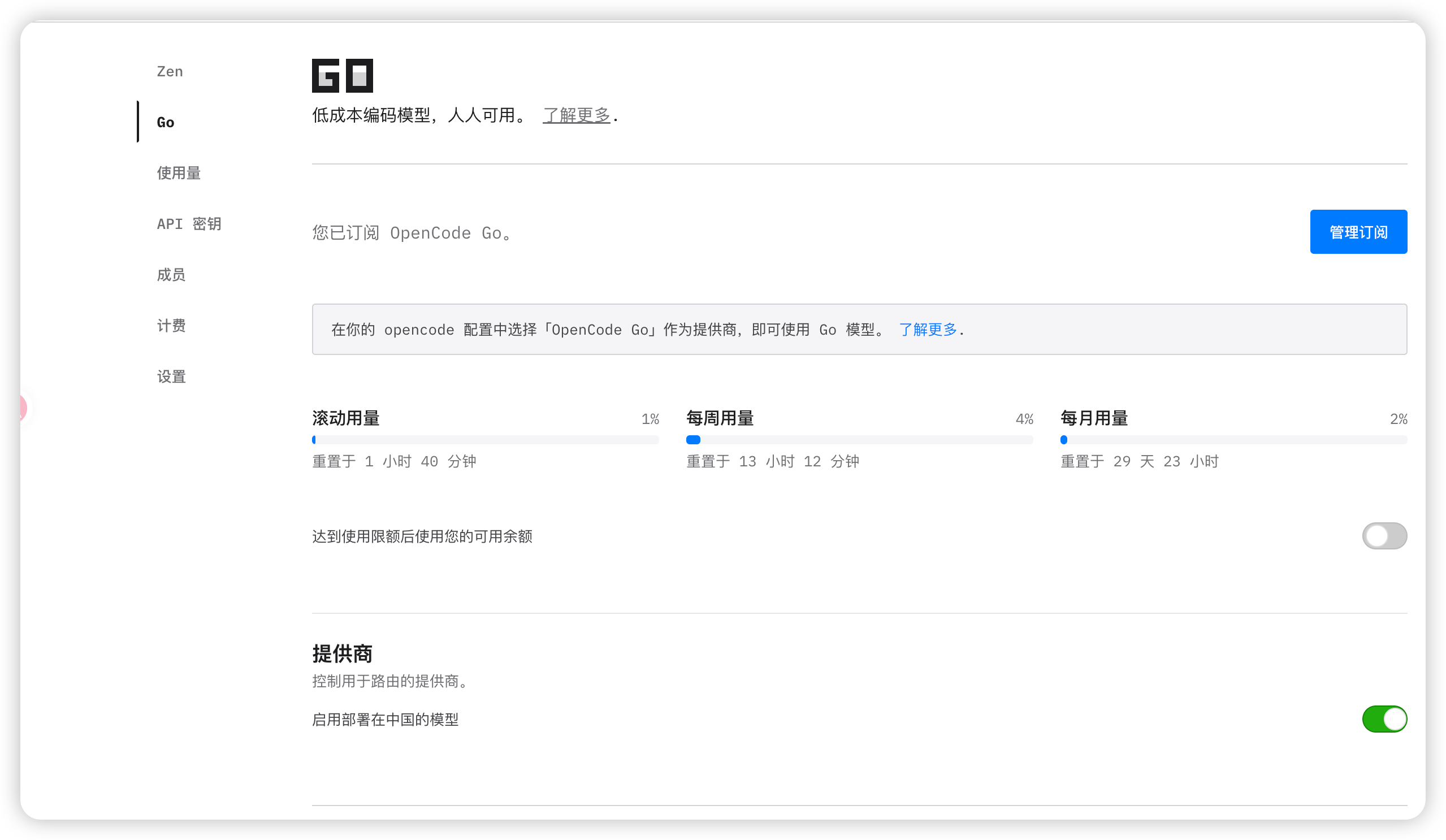Viewport: 1446px width, 840px height.
Task: Click the 每周用量 progress bar
Action: tap(860, 440)
